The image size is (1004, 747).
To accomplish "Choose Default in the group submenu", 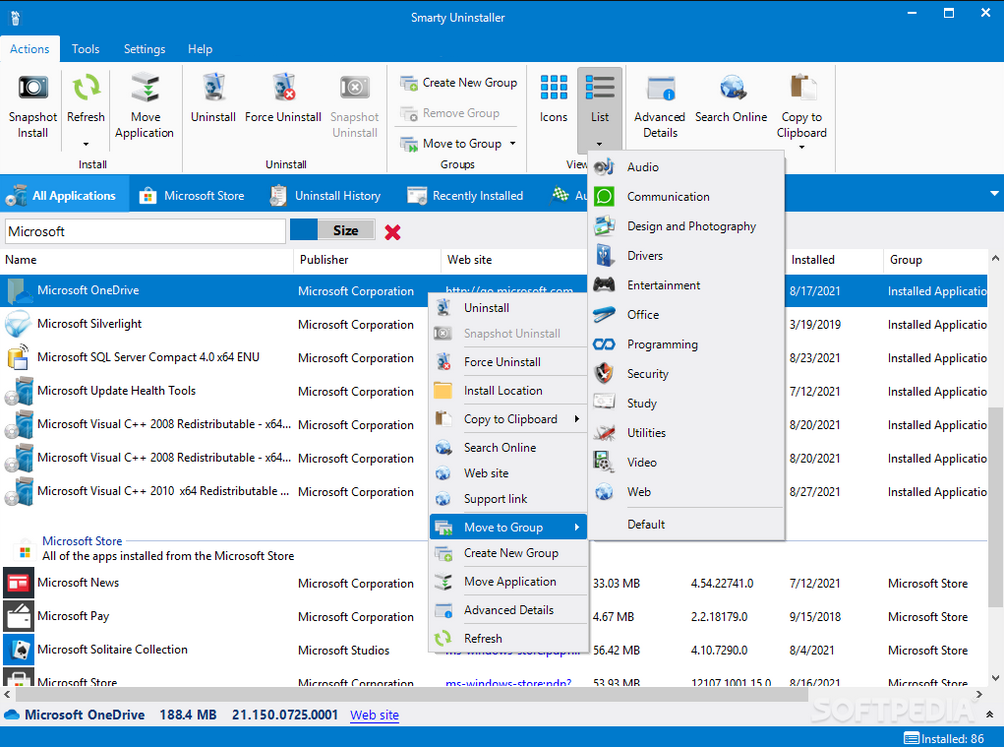I will coord(686,524).
